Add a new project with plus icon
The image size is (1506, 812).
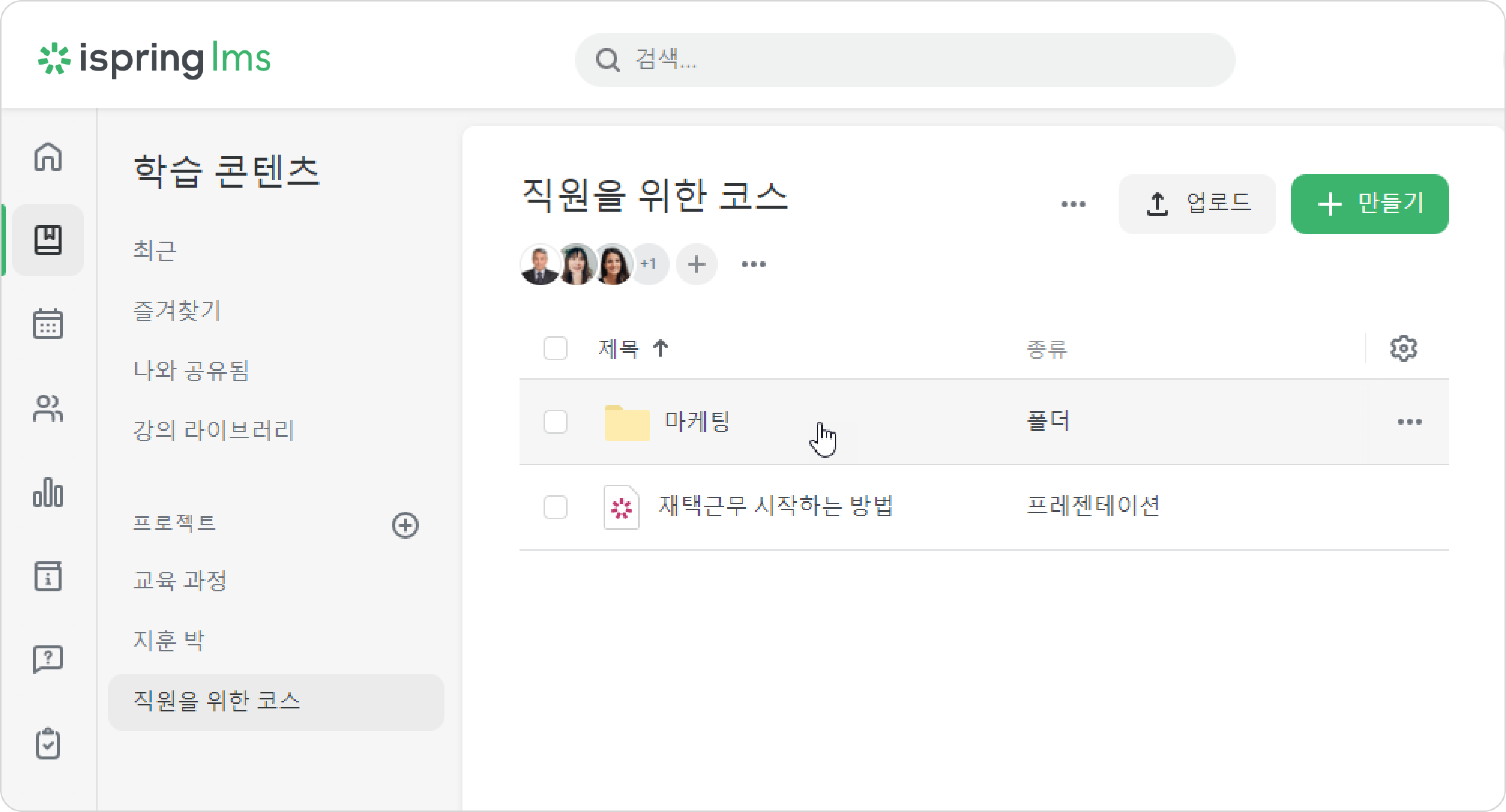point(405,524)
